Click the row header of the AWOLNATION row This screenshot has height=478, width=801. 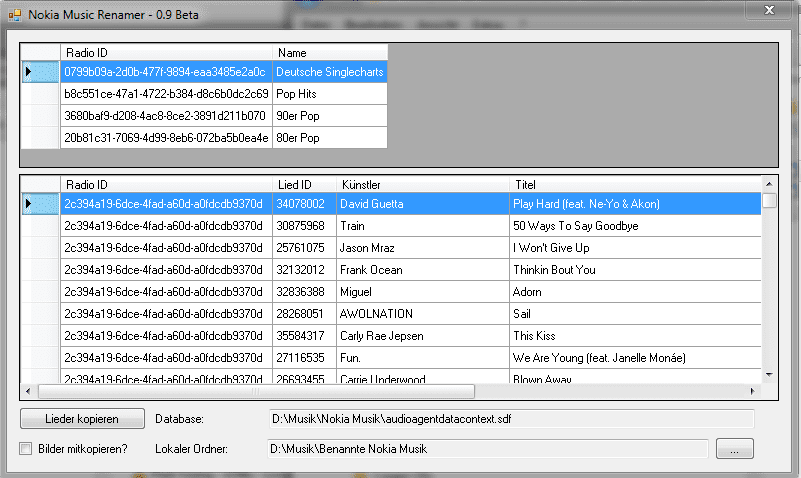coord(41,314)
